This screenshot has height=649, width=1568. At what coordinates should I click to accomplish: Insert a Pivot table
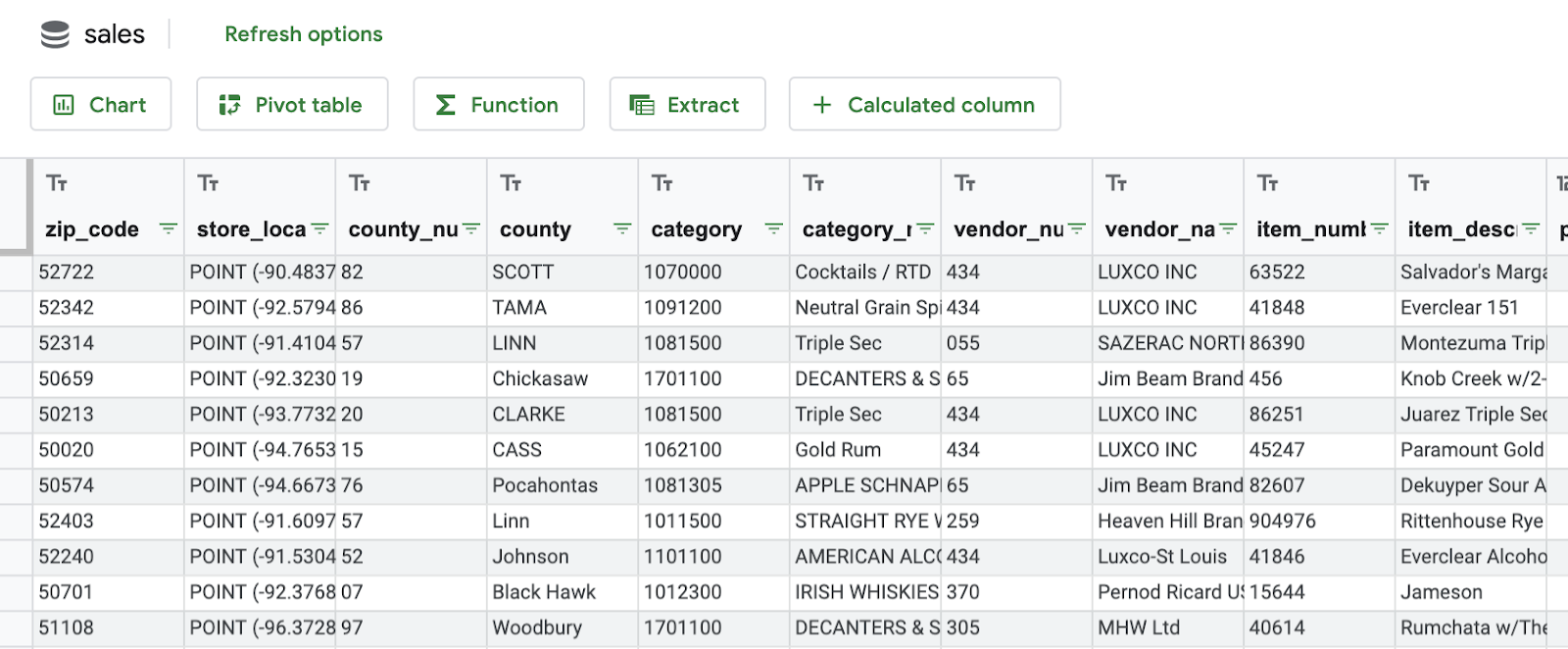coord(292,105)
